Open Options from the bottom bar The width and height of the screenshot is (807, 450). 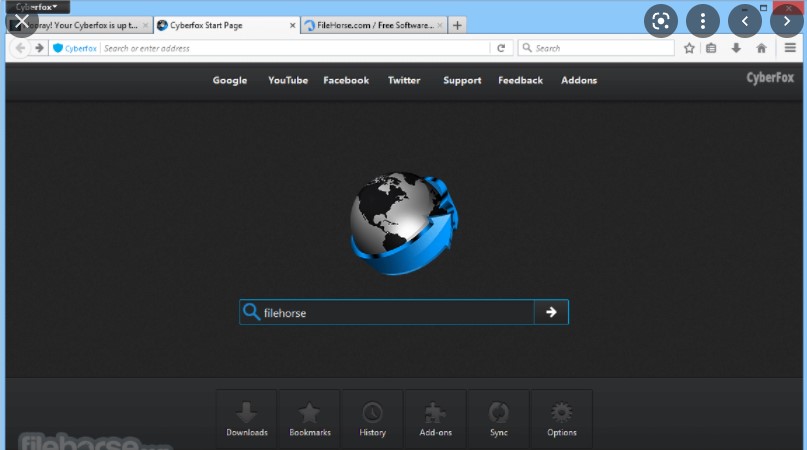tap(562, 419)
